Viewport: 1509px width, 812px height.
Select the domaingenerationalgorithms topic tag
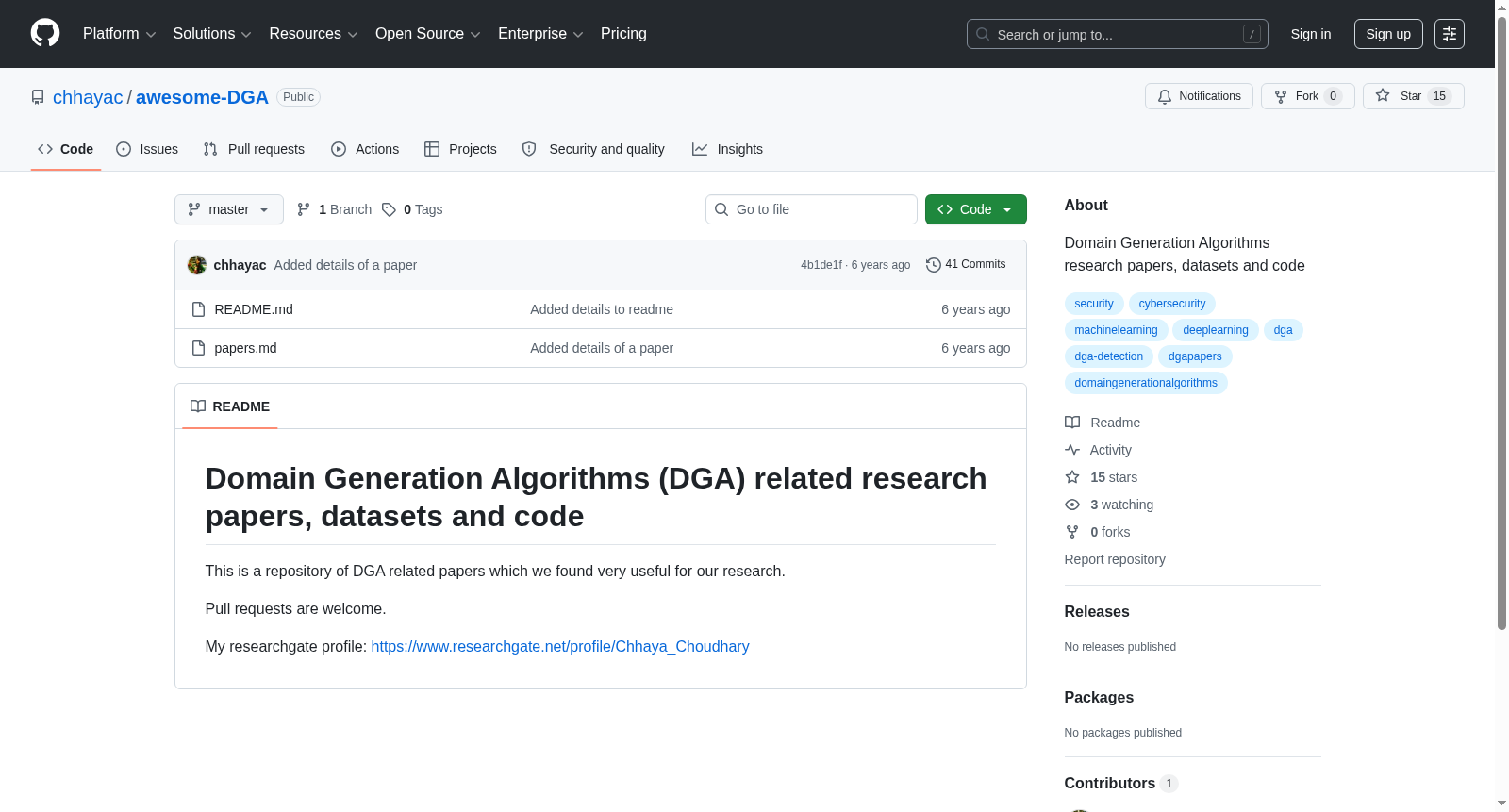(1146, 383)
